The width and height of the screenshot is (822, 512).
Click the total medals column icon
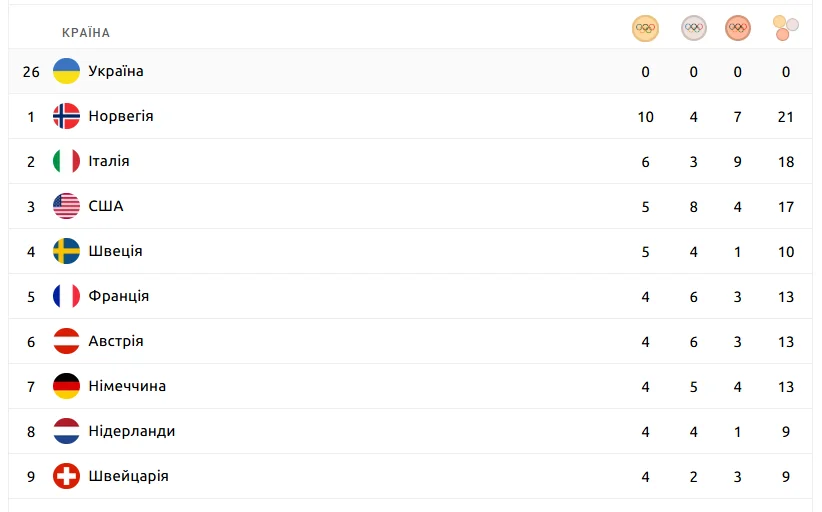coord(786,28)
